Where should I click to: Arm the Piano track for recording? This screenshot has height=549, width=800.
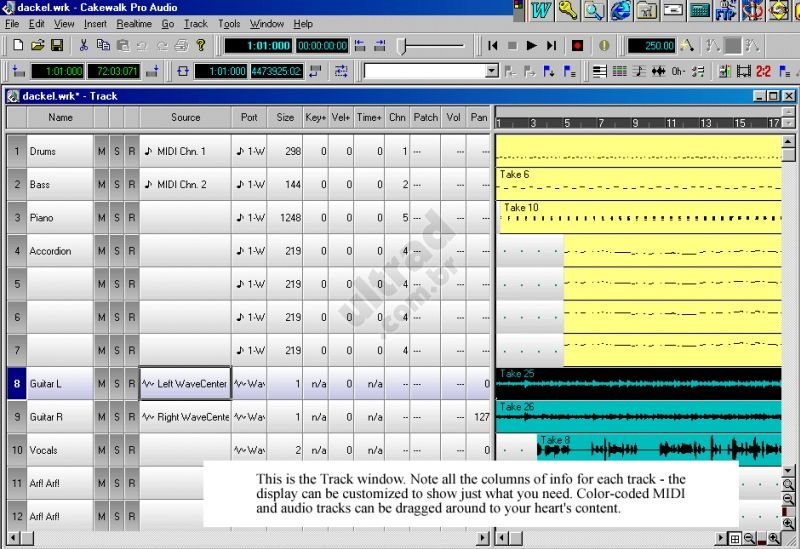pyautogui.click(x=132, y=217)
